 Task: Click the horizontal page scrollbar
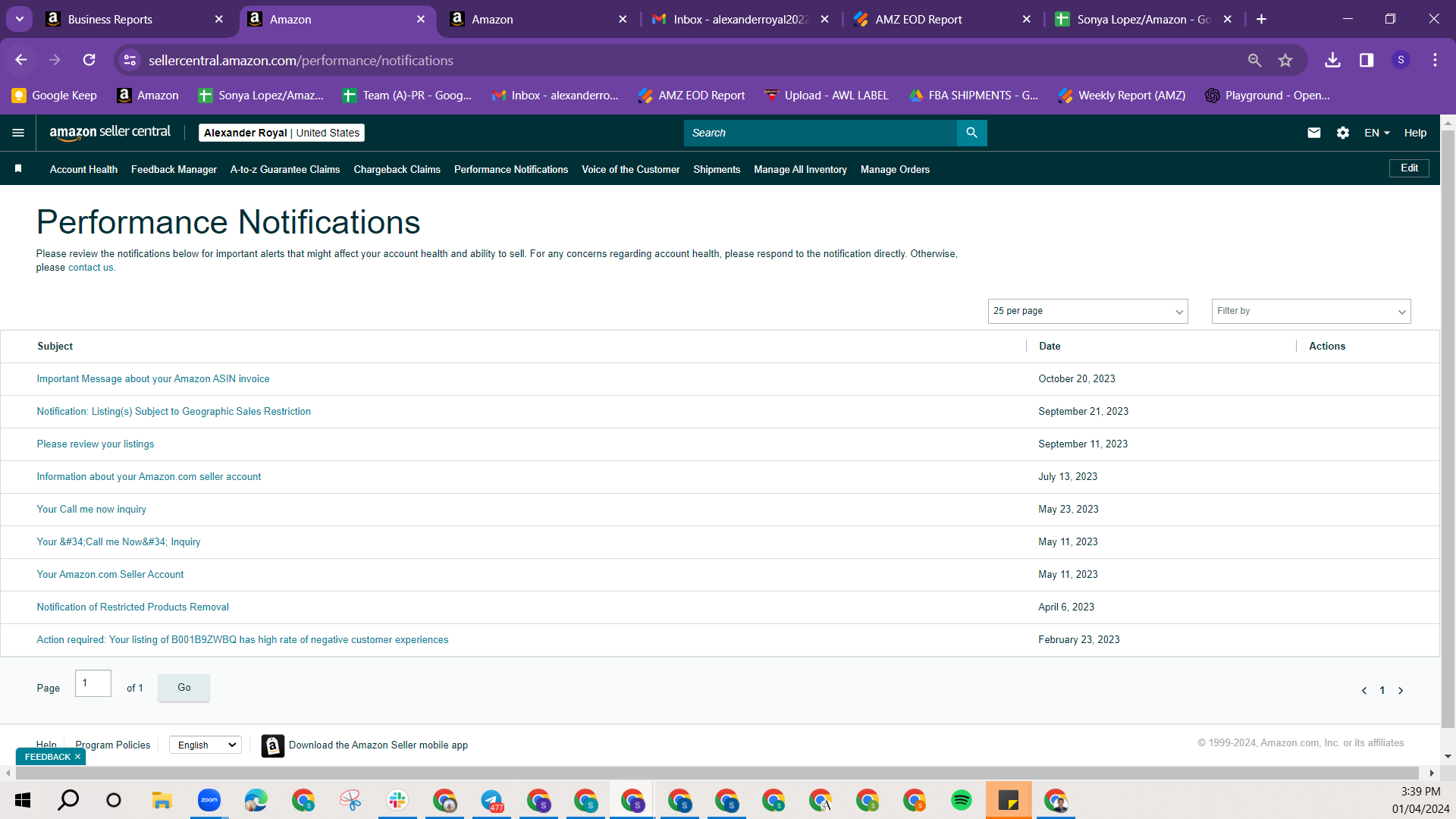pos(719,773)
